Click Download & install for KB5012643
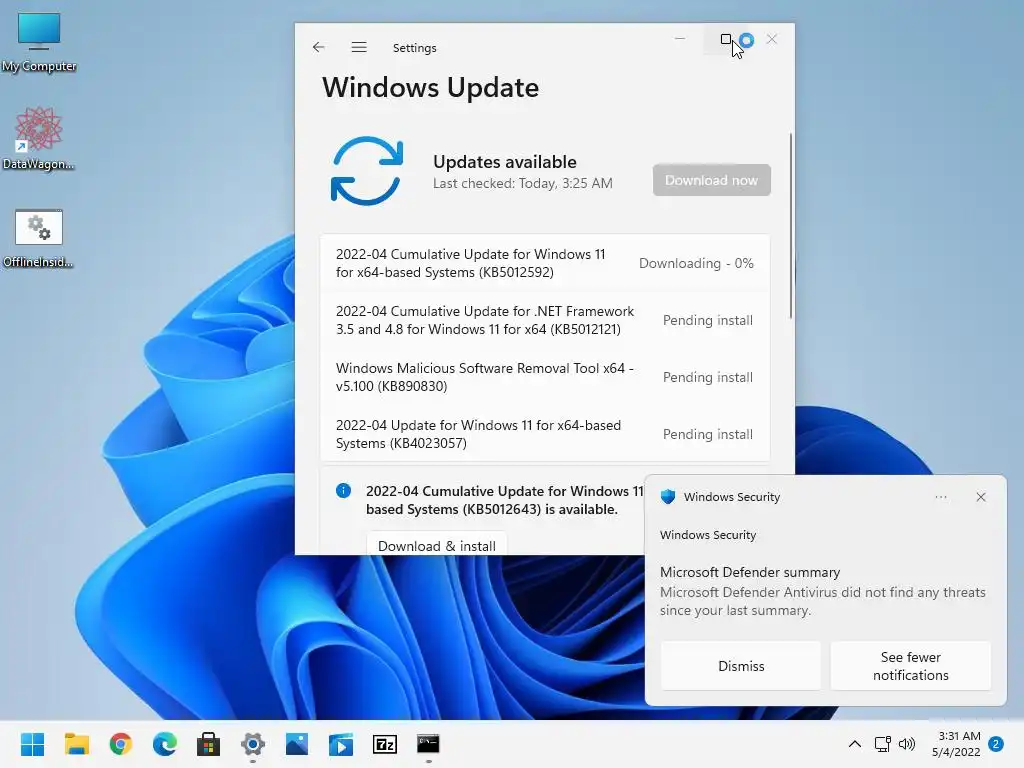The width and height of the screenshot is (1024, 768). [436, 545]
